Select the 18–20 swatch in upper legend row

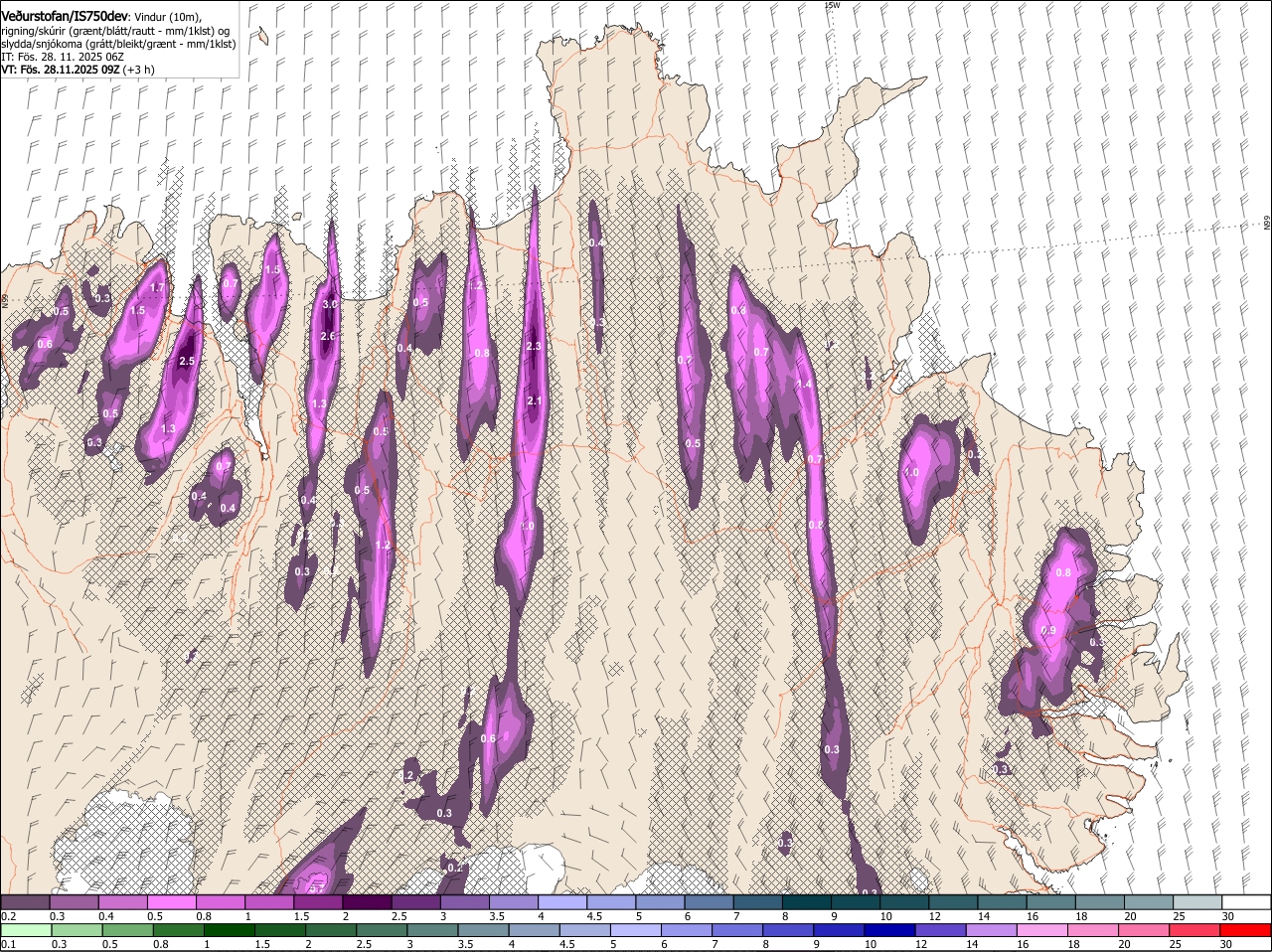1100,901
